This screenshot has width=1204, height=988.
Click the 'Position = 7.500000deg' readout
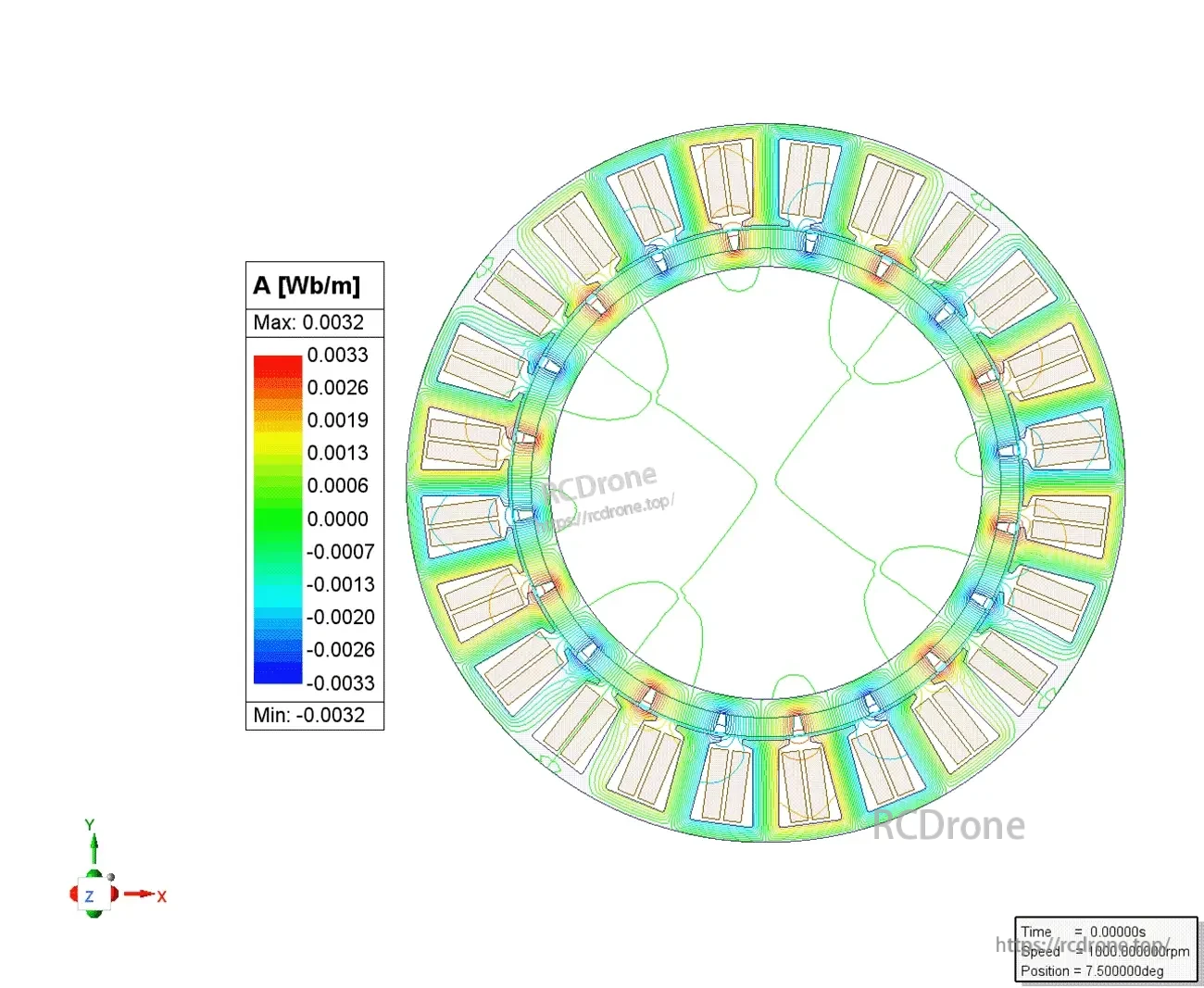coord(1092,970)
